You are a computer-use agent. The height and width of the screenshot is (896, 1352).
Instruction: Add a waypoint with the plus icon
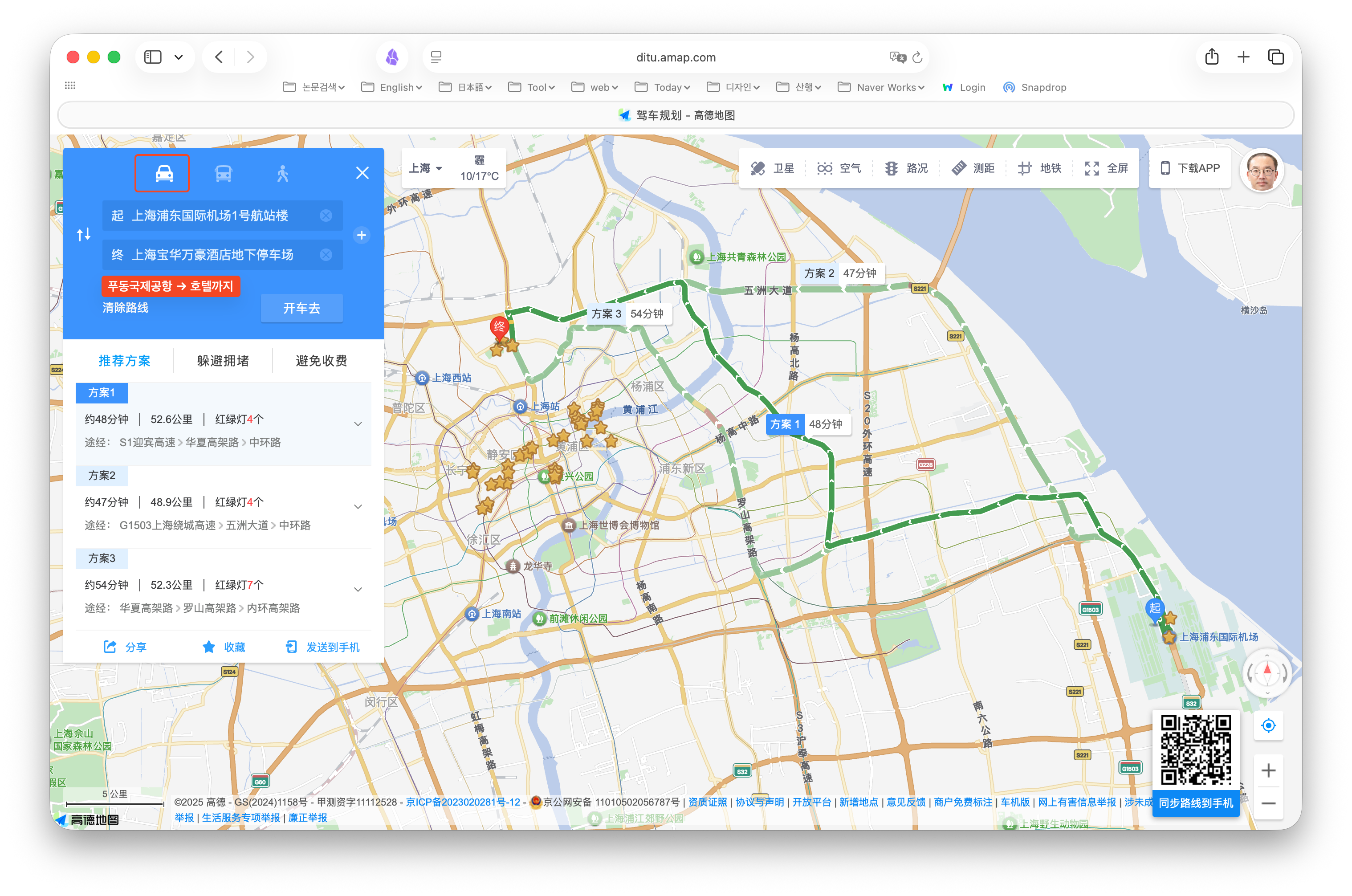pos(362,235)
